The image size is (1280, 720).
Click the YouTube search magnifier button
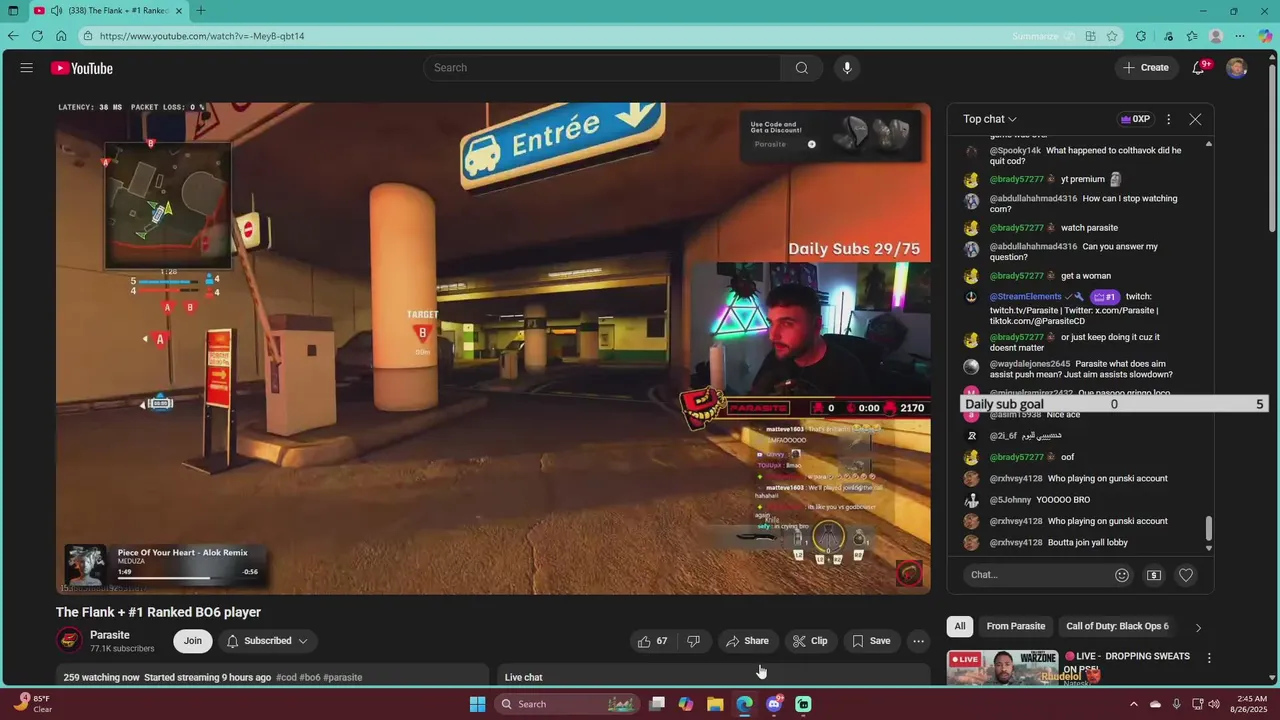point(801,68)
